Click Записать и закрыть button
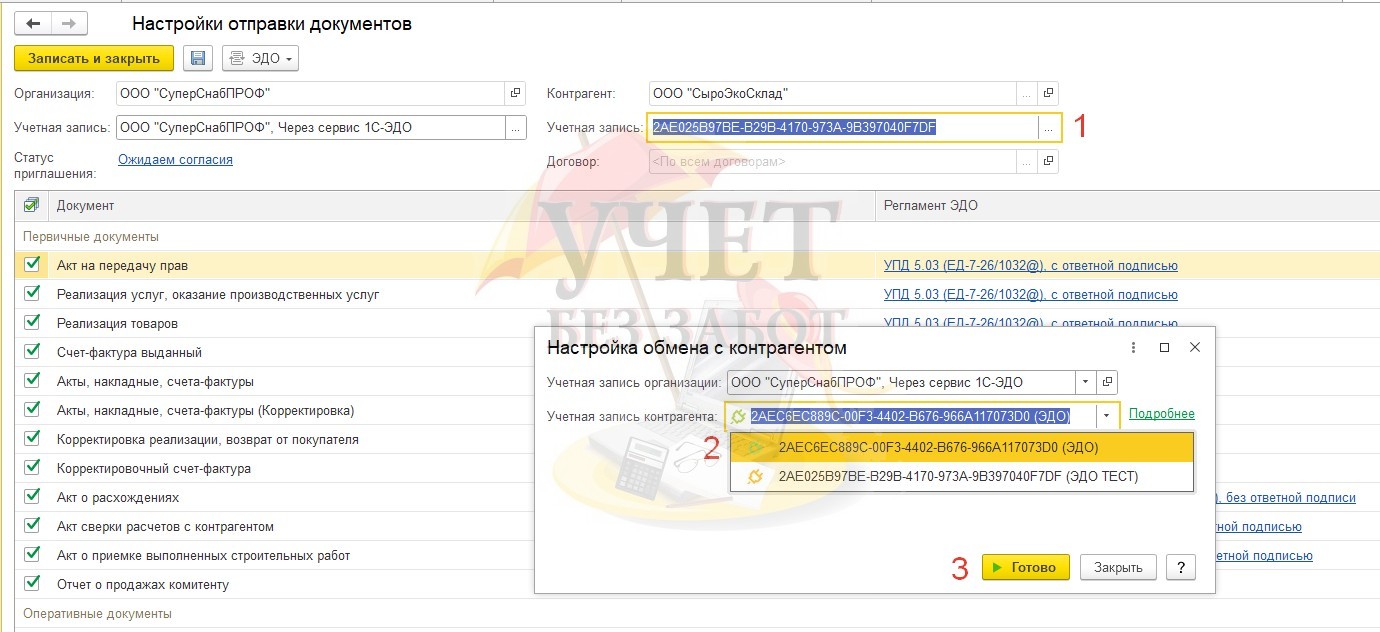 (94, 59)
